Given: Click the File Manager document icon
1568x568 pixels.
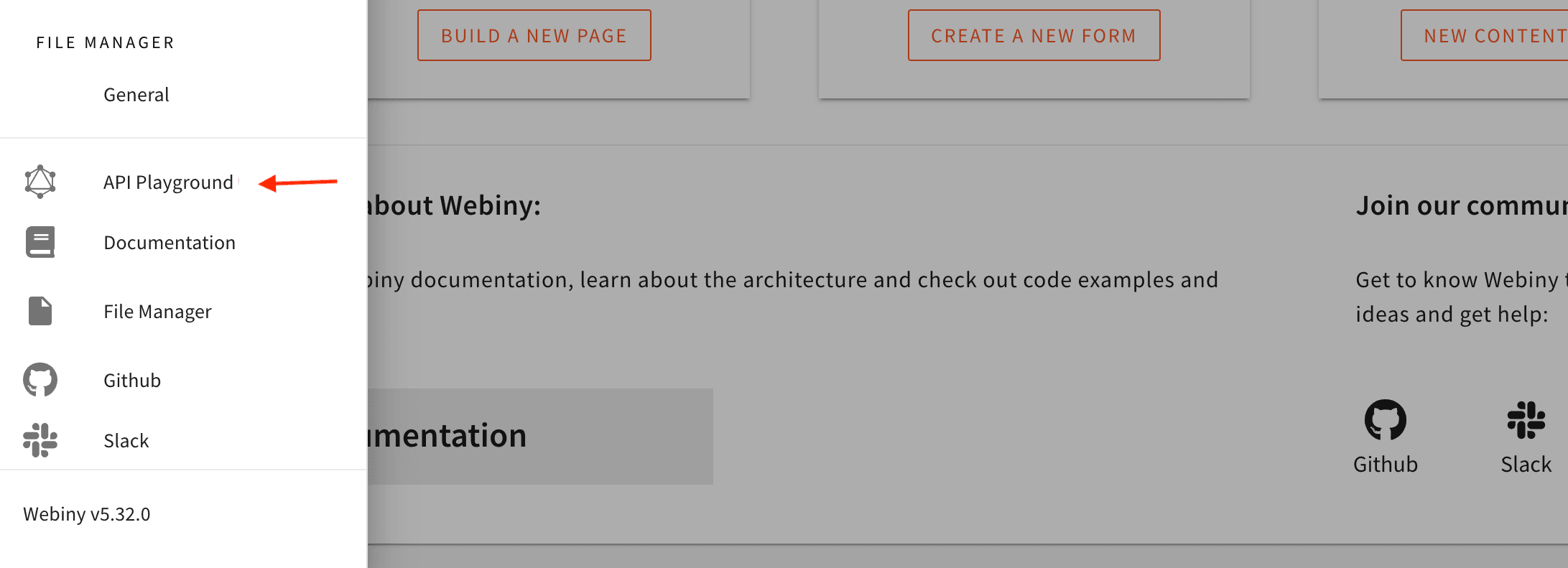Looking at the screenshot, I should tap(40, 311).
